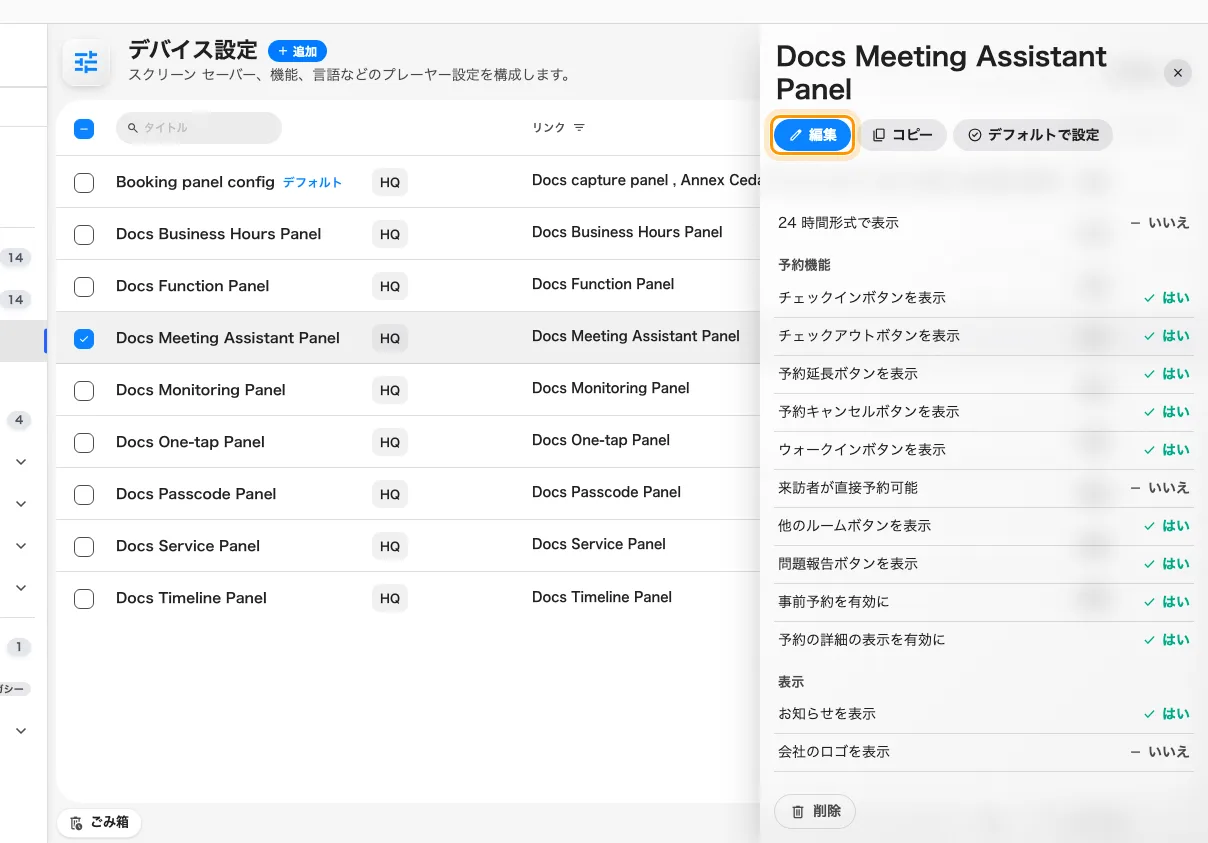Check the Docs Service Panel checkbox
This screenshot has height=843, width=1208.
[84, 546]
